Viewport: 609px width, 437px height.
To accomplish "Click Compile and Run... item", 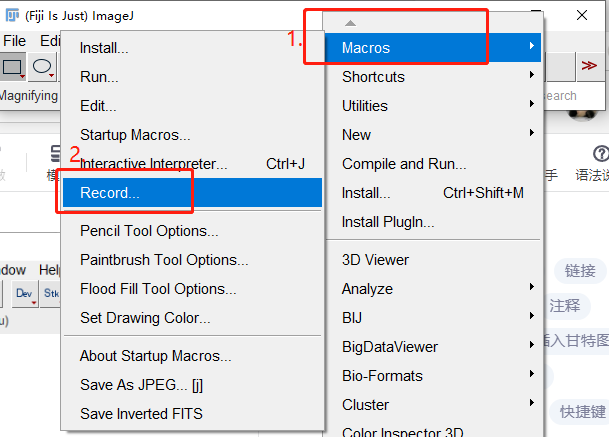I will [x=404, y=164].
